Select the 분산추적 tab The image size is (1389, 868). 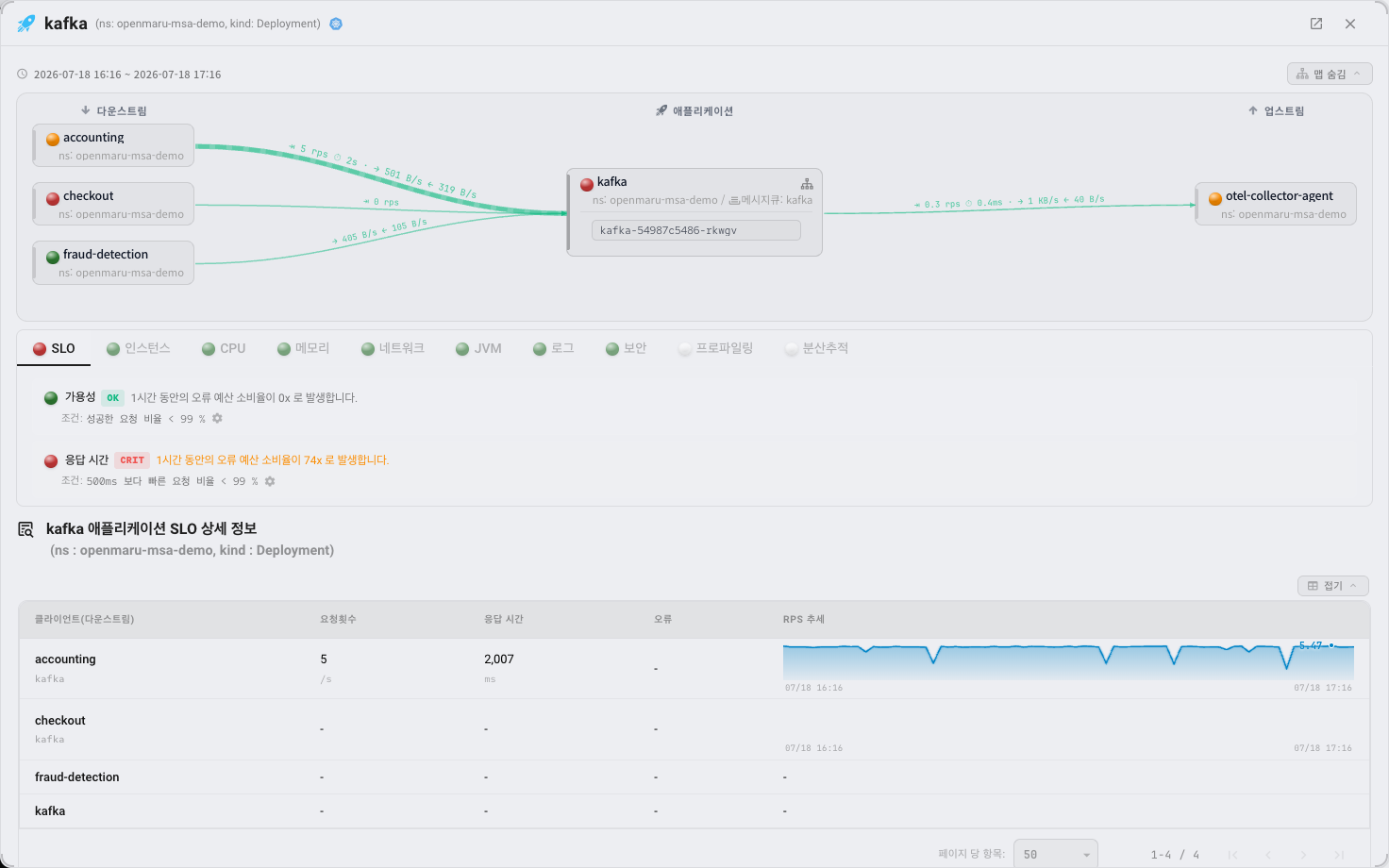(817, 348)
